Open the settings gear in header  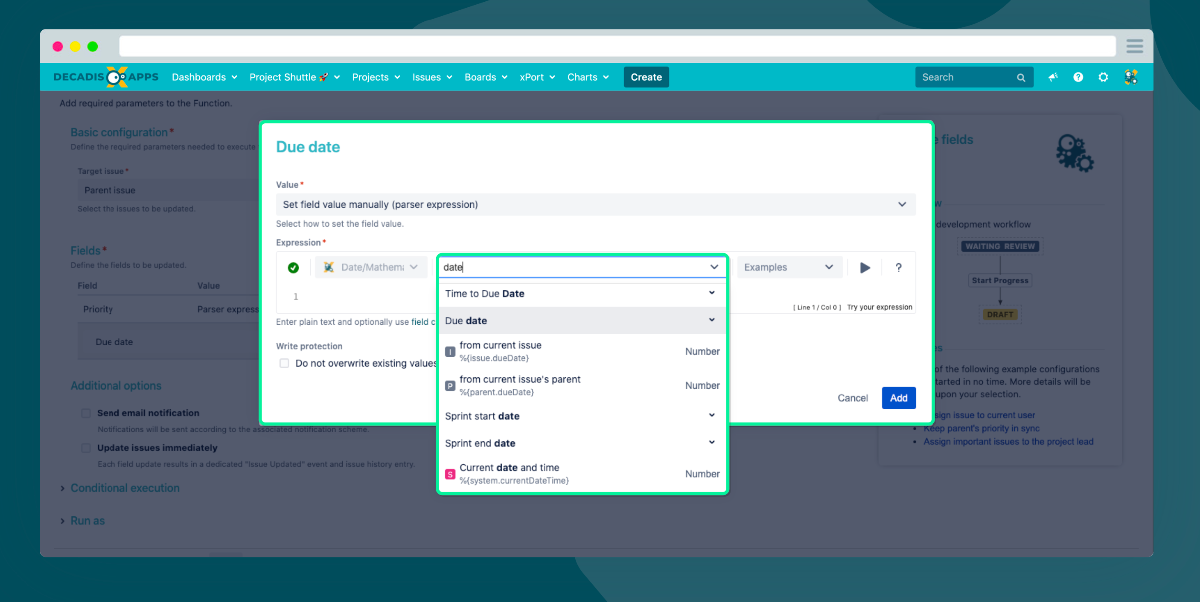[x=1103, y=77]
